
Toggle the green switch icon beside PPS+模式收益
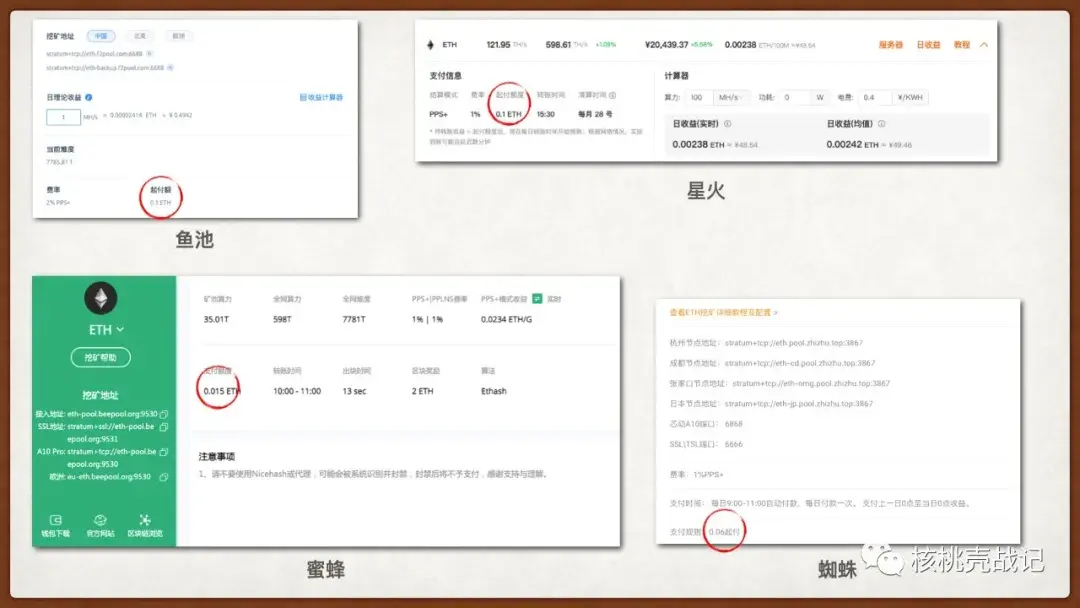tap(537, 299)
